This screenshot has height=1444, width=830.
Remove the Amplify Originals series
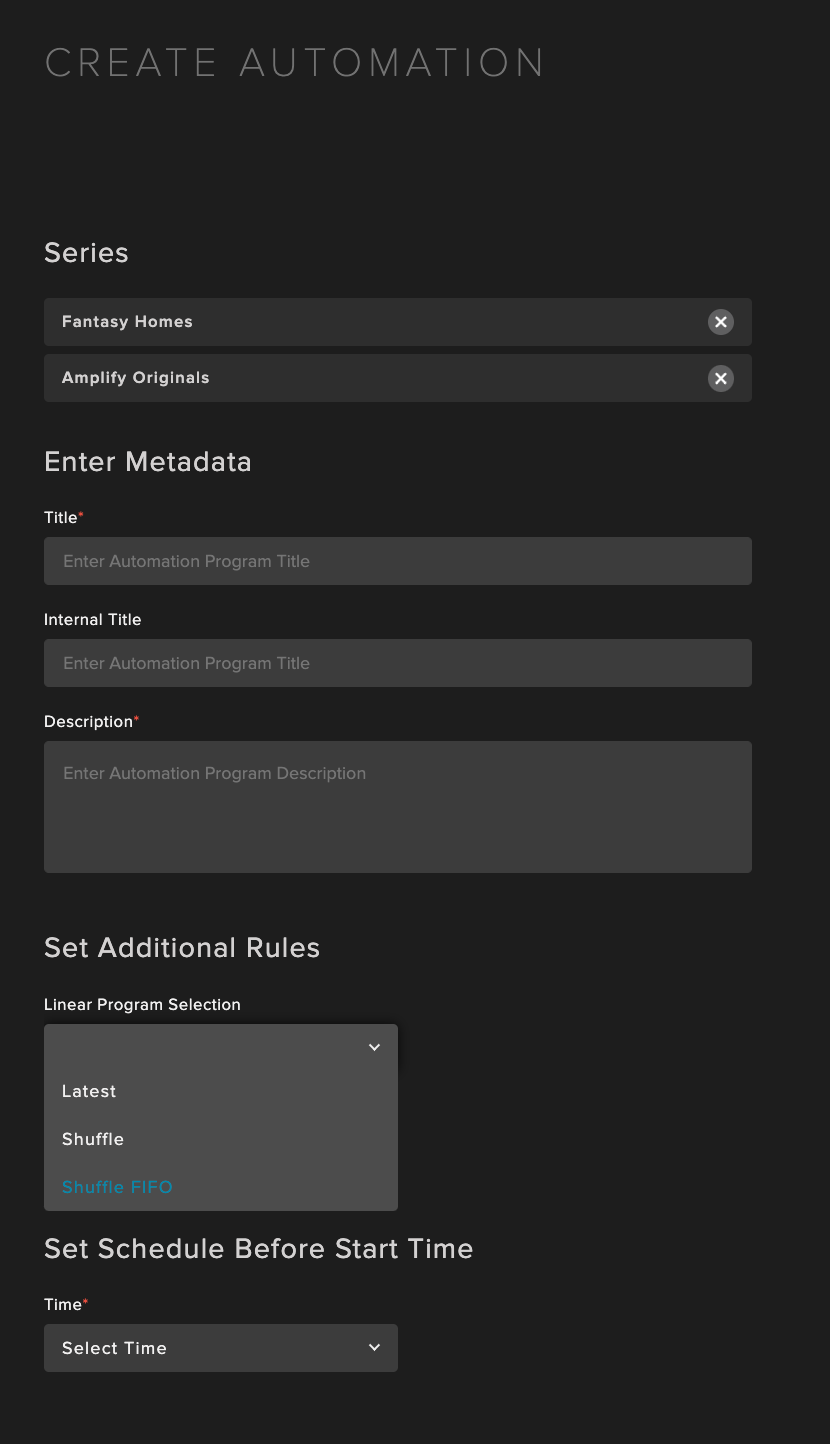(x=720, y=378)
